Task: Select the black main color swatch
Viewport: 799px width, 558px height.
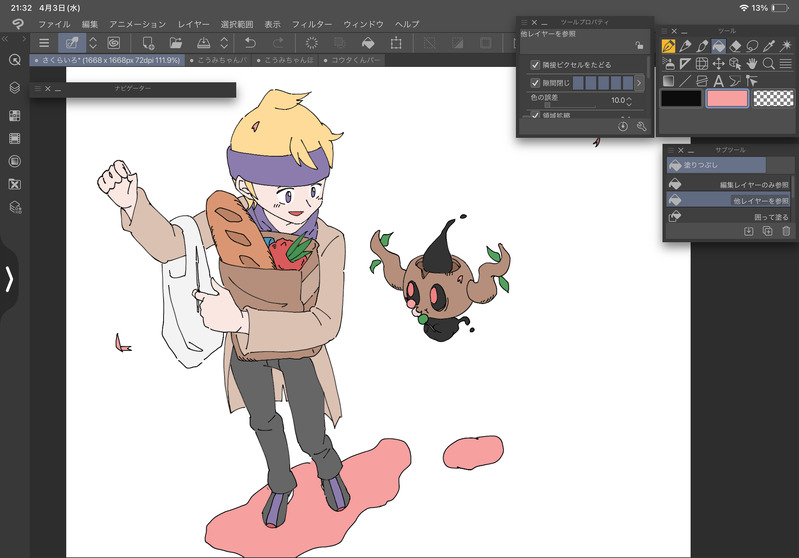Action: (681, 98)
